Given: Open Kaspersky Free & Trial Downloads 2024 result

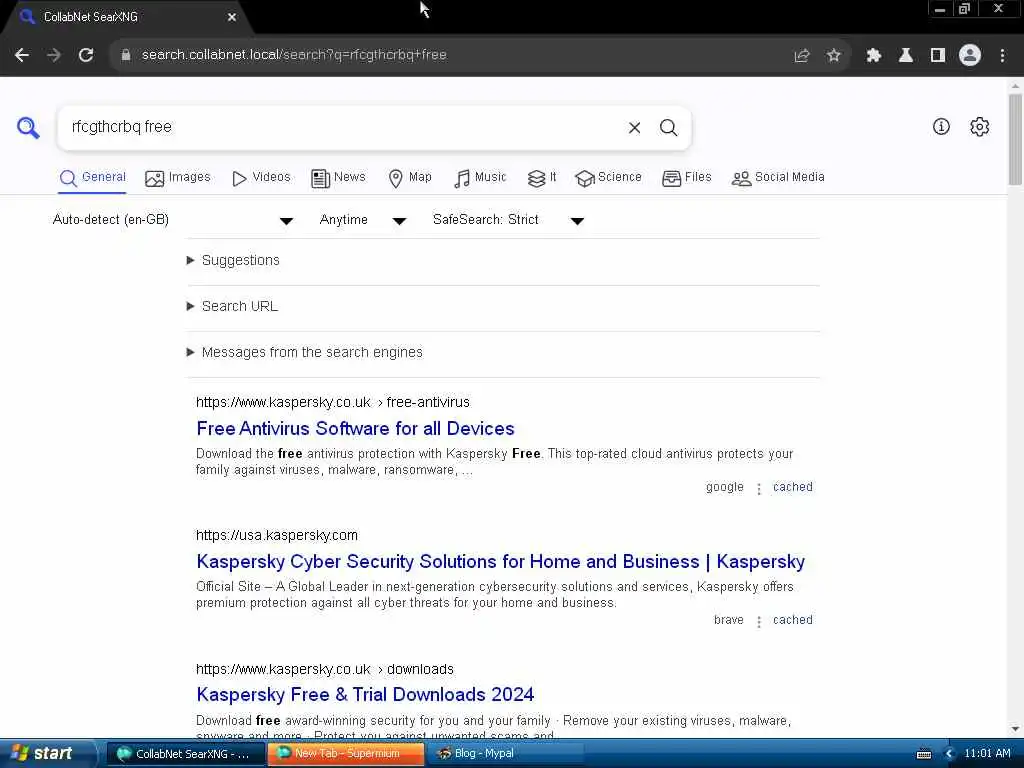Looking at the screenshot, I should (365, 695).
